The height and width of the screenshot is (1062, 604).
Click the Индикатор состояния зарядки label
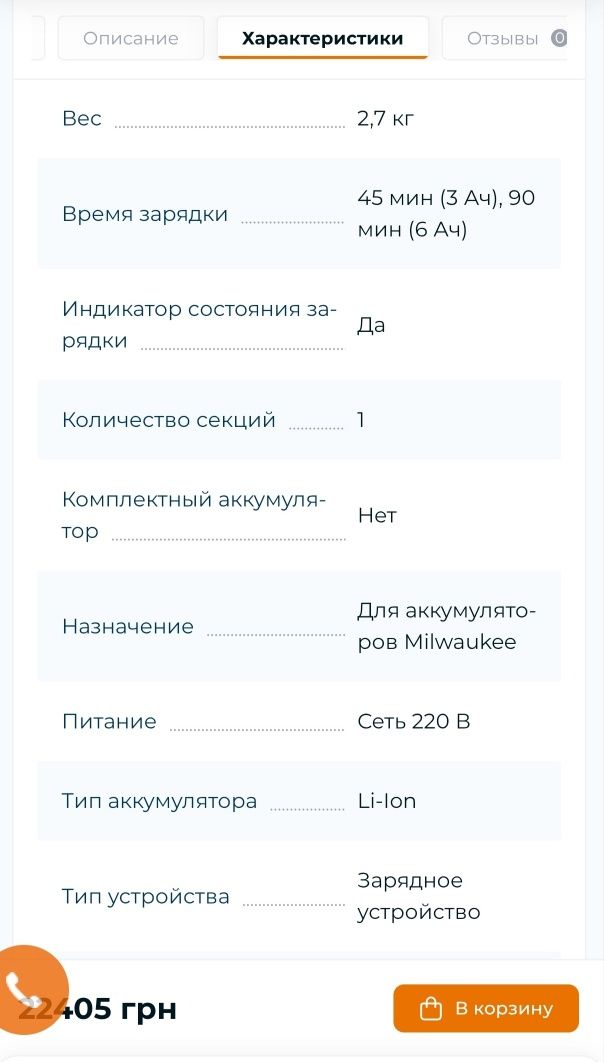199,324
